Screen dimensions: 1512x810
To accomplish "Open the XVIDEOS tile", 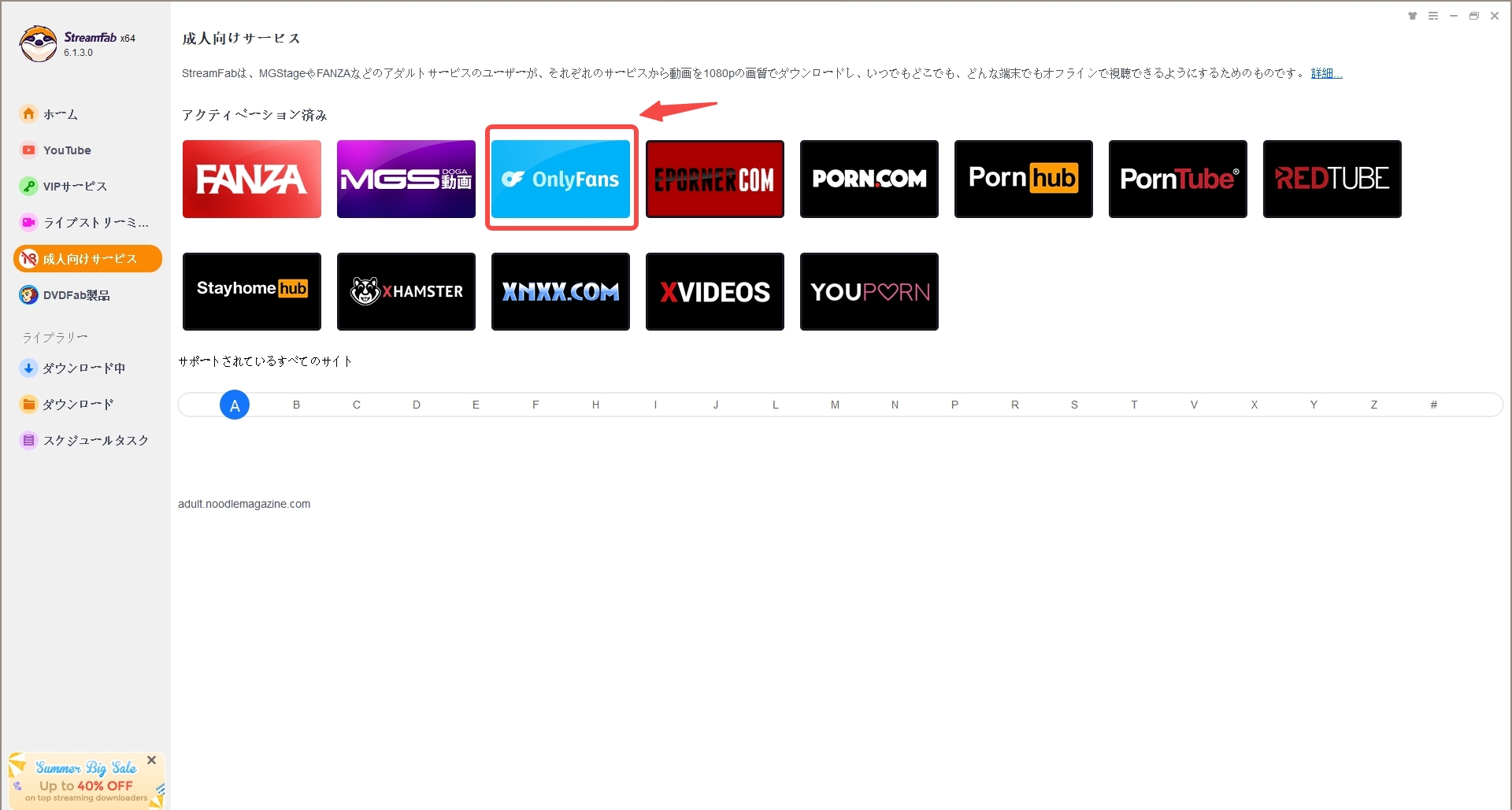I will (x=715, y=291).
